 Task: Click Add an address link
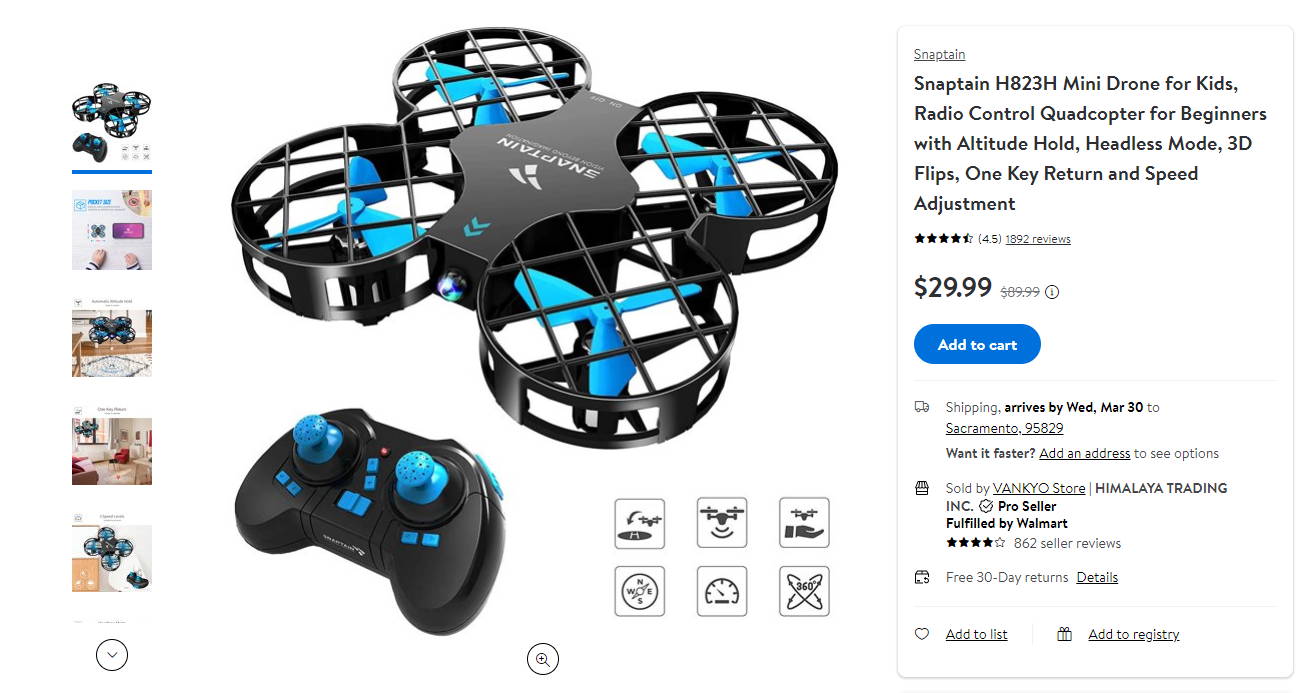coord(1084,453)
